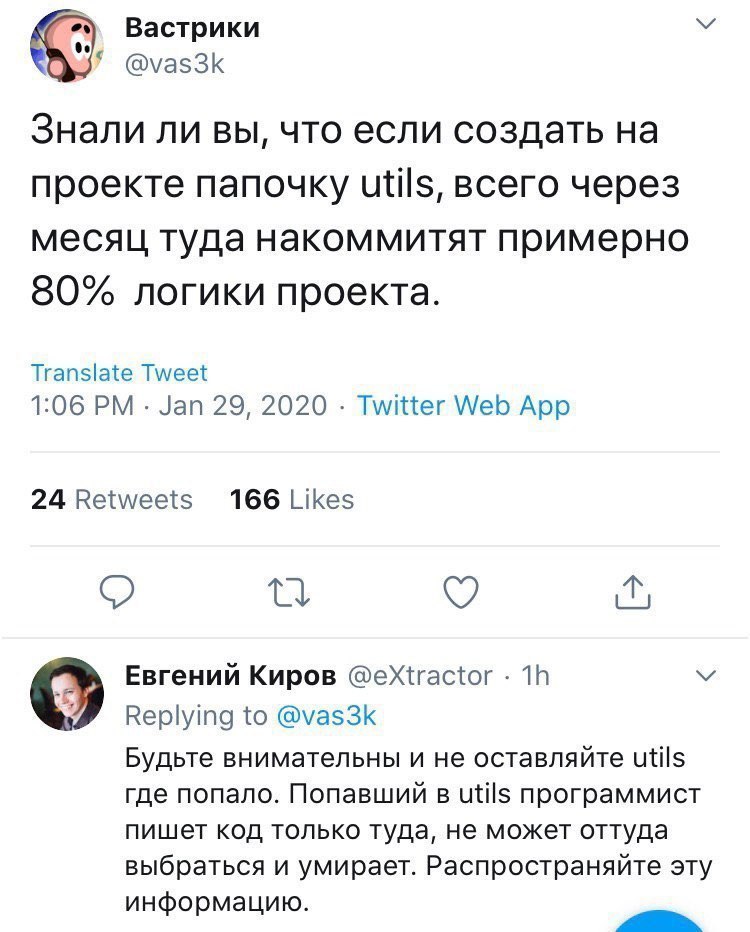The height and width of the screenshot is (932, 750).
Task: Click the reply speech bubble icon
Action: (x=118, y=594)
